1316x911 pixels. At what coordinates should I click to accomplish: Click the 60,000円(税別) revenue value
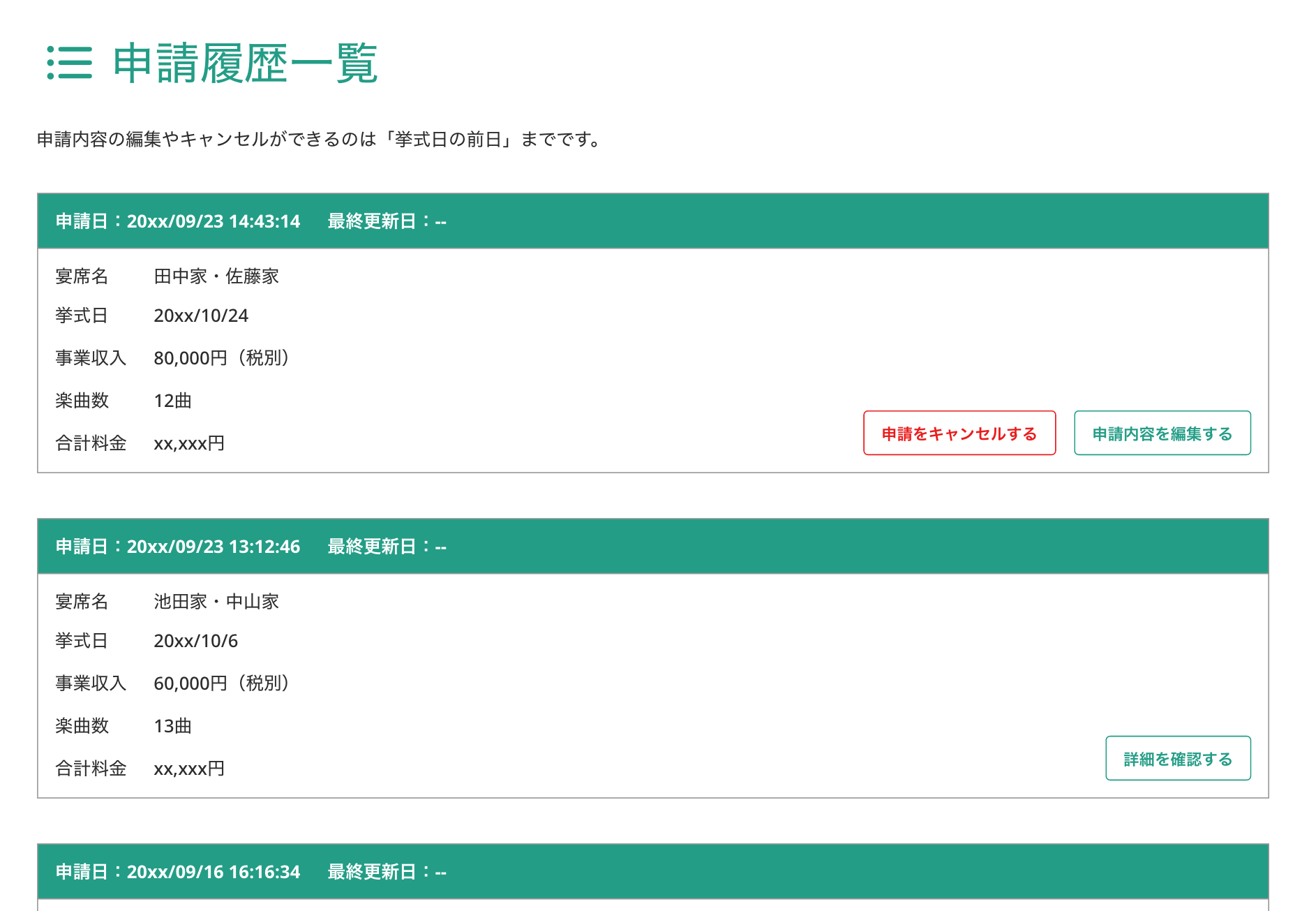[x=221, y=683]
